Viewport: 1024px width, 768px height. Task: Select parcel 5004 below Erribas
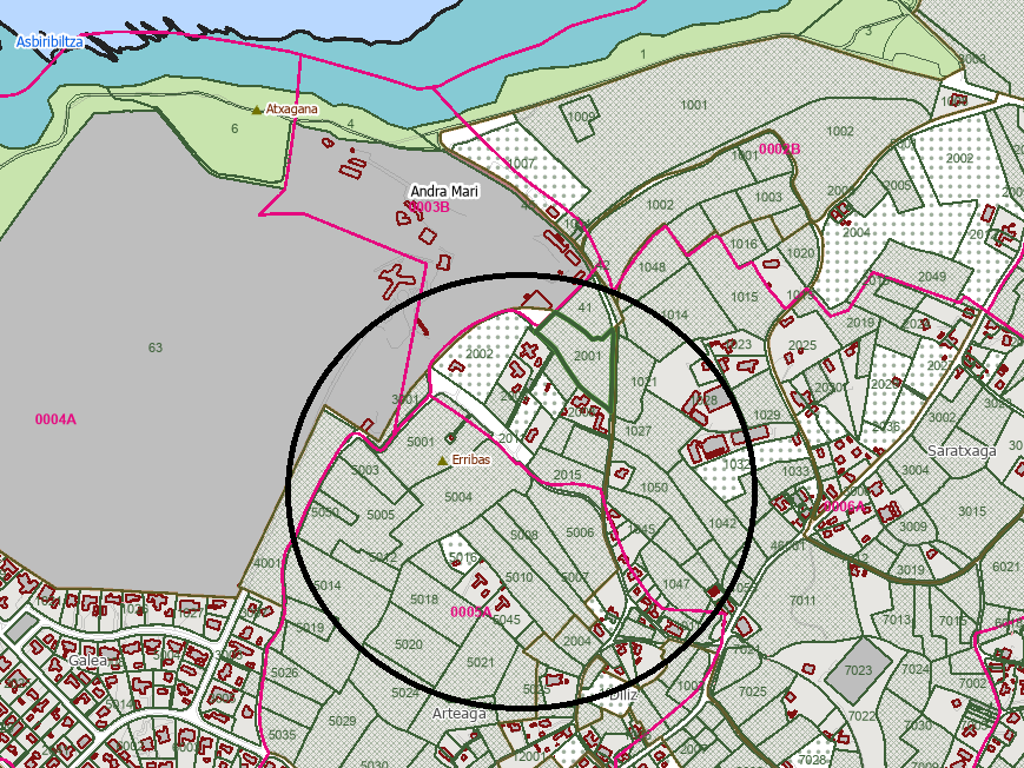[x=458, y=497]
